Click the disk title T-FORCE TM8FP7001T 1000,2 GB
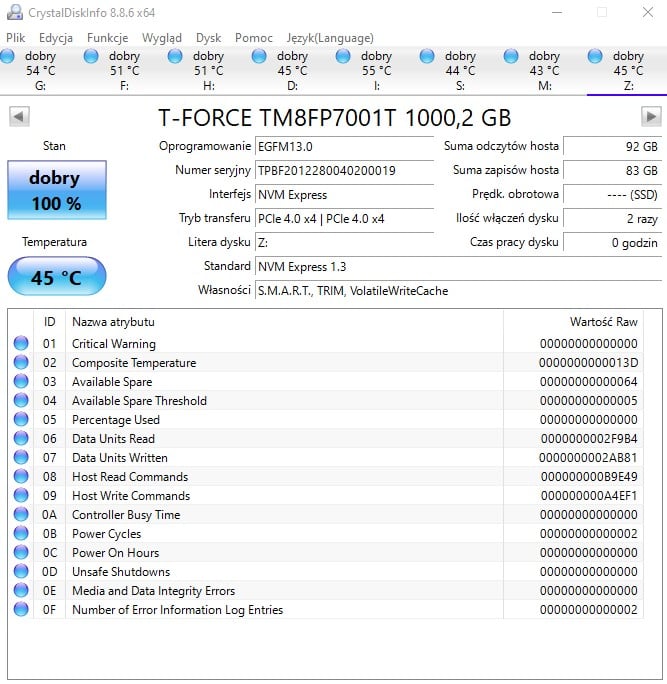 click(x=334, y=118)
